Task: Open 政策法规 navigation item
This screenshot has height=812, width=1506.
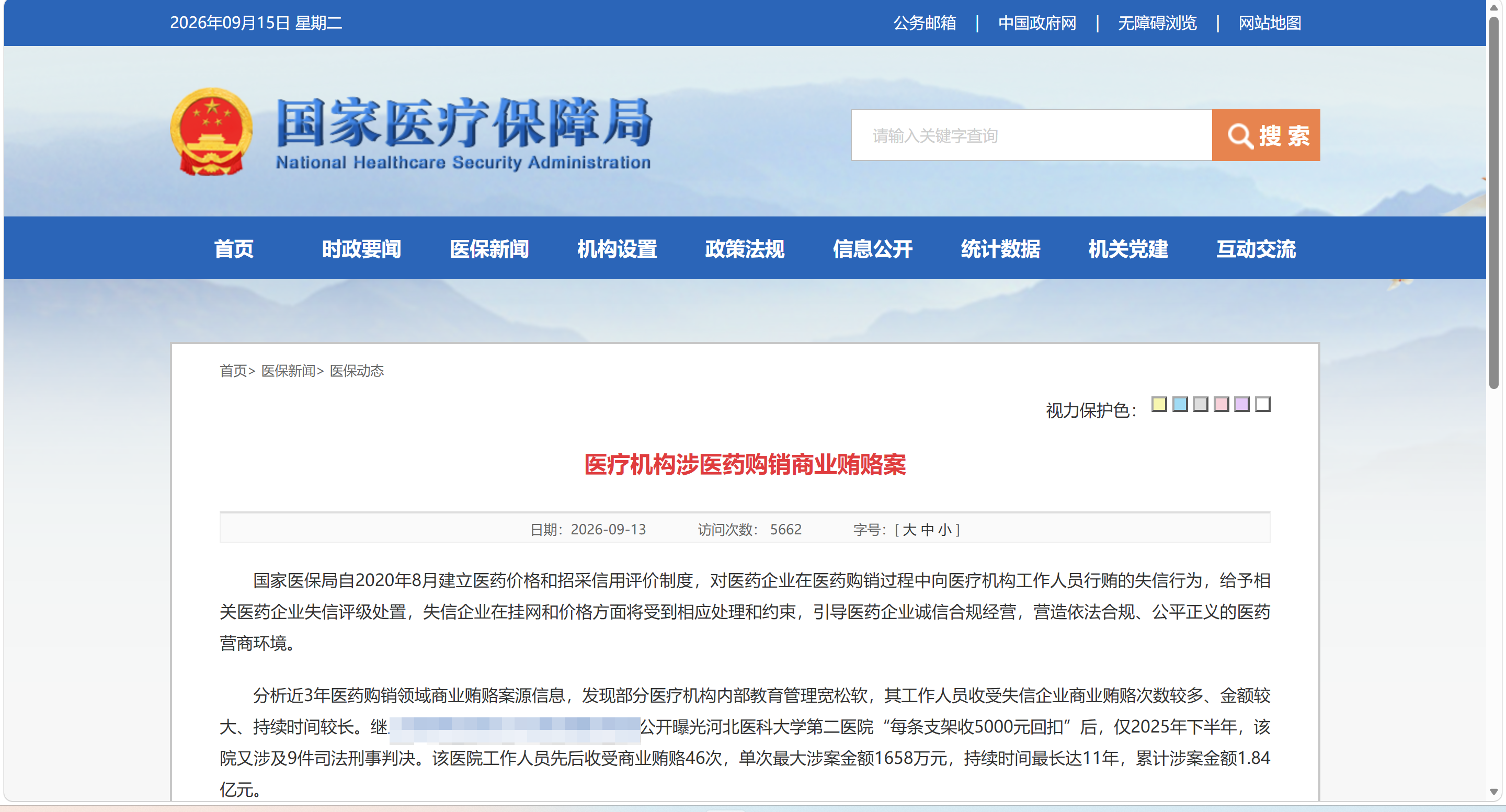Action: (x=745, y=249)
